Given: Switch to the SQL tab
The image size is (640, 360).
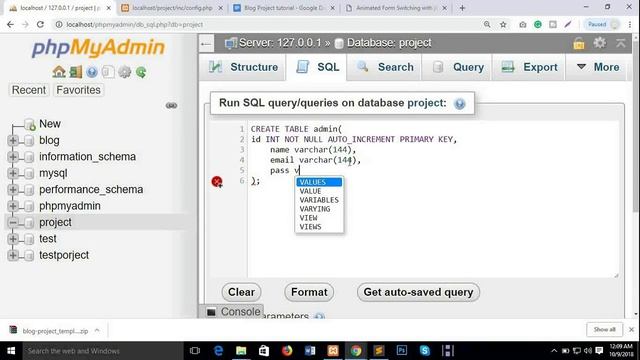Looking at the screenshot, I should point(317,67).
